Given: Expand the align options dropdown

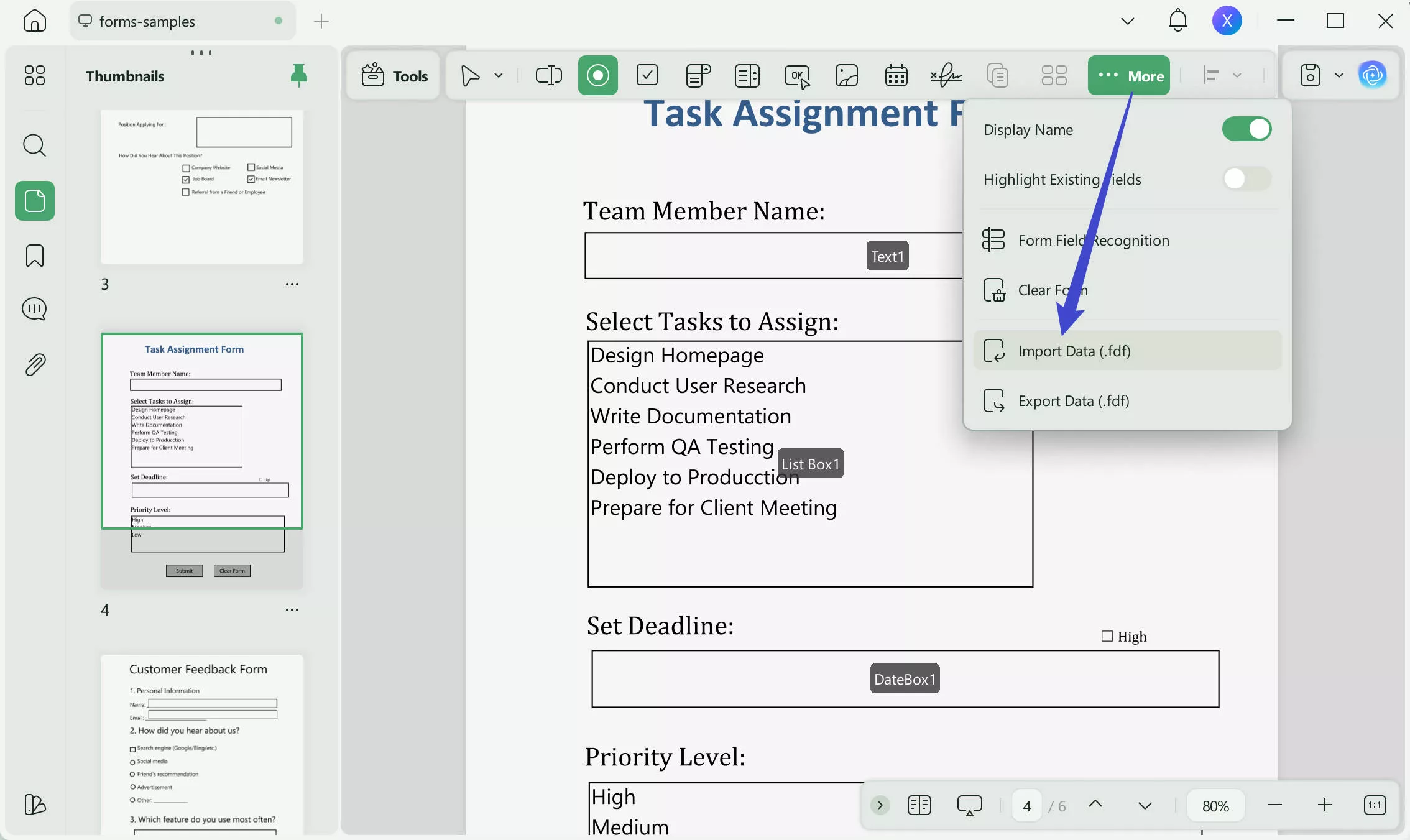Looking at the screenshot, I should click(x=1237, y=76).
